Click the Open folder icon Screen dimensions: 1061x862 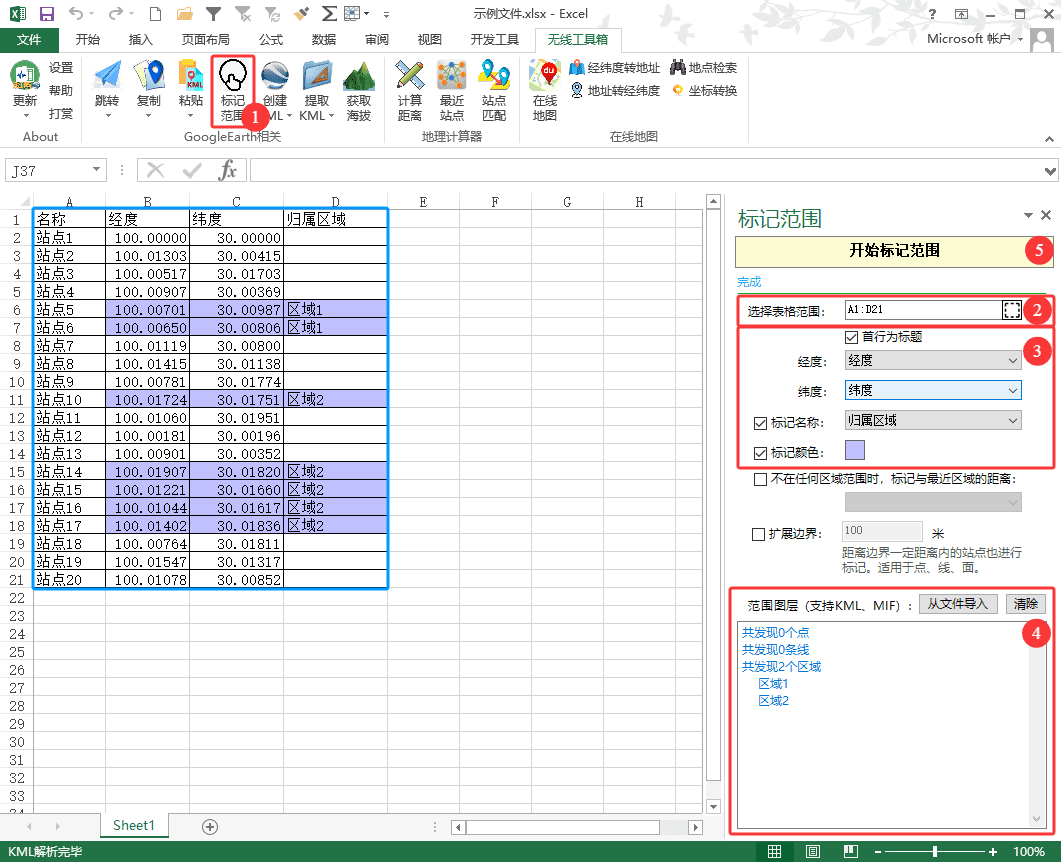click(x=184, y=14)
